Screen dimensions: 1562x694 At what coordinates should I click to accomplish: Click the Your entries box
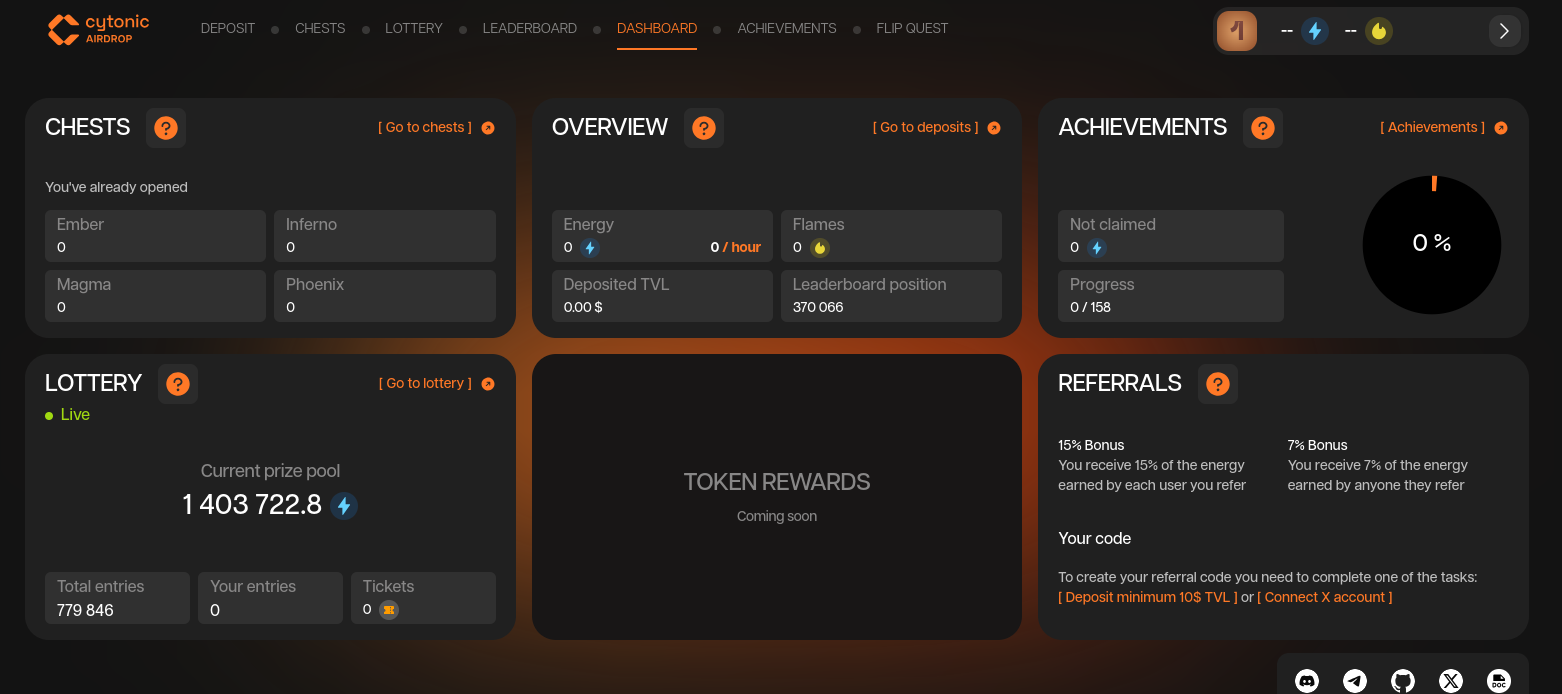tap(270, 598)
